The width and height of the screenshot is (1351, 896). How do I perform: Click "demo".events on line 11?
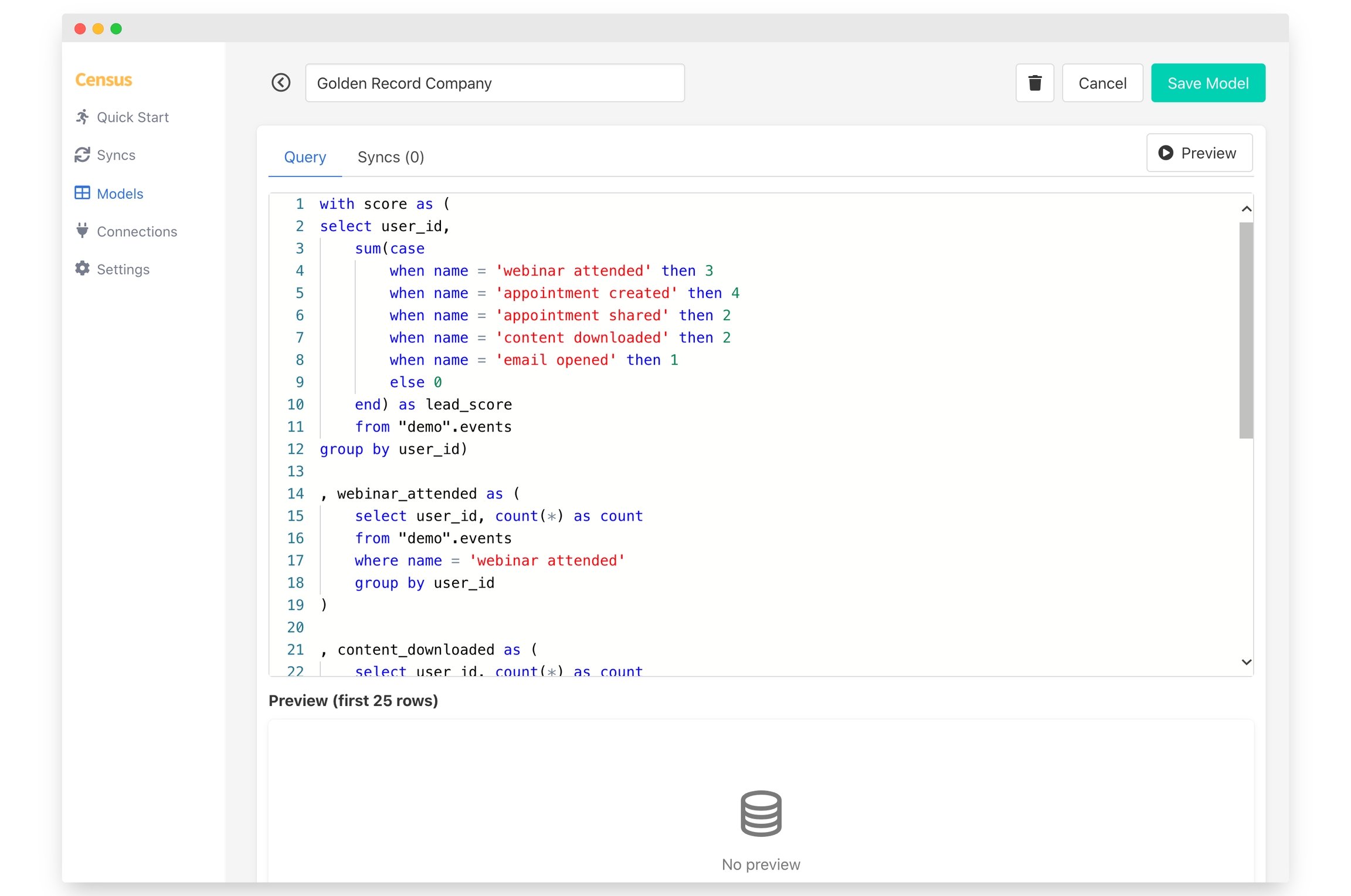tap(455, 427)
